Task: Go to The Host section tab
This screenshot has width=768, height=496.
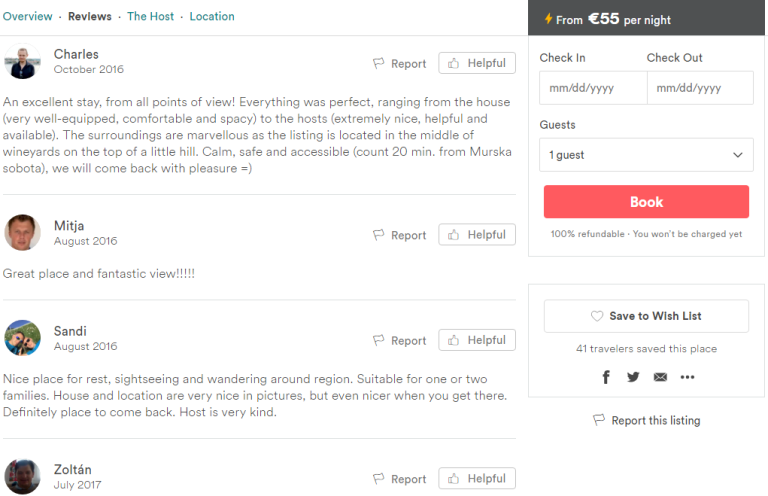Action: pyautogui.click(x=150, y=16)
